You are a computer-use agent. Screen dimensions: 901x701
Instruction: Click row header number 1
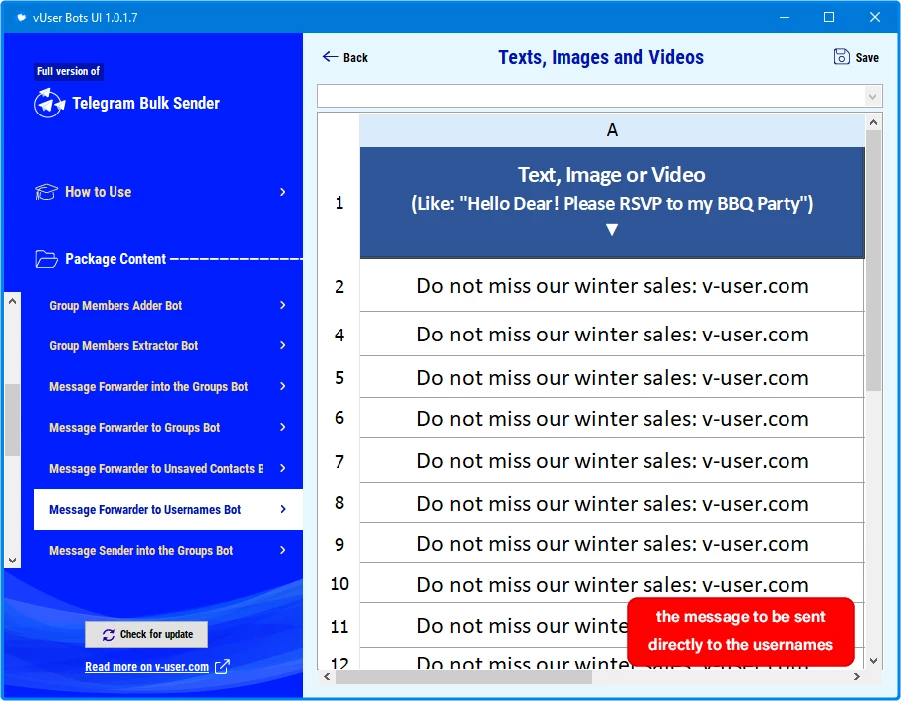339,203
